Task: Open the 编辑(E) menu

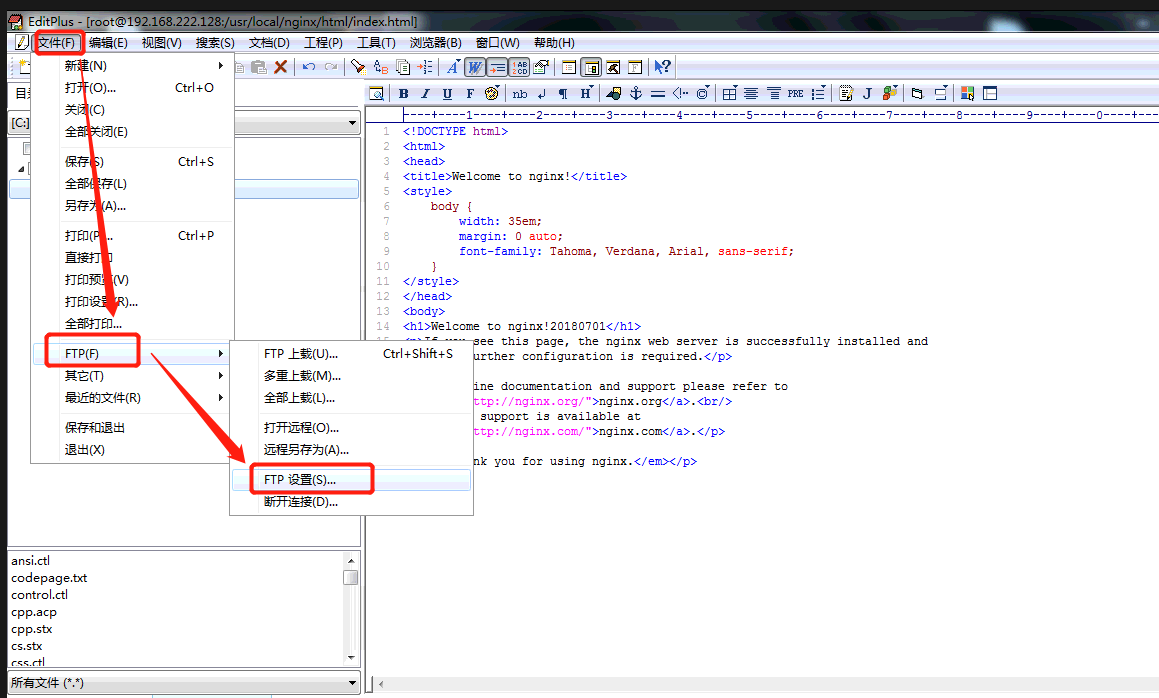Action: 108,43
